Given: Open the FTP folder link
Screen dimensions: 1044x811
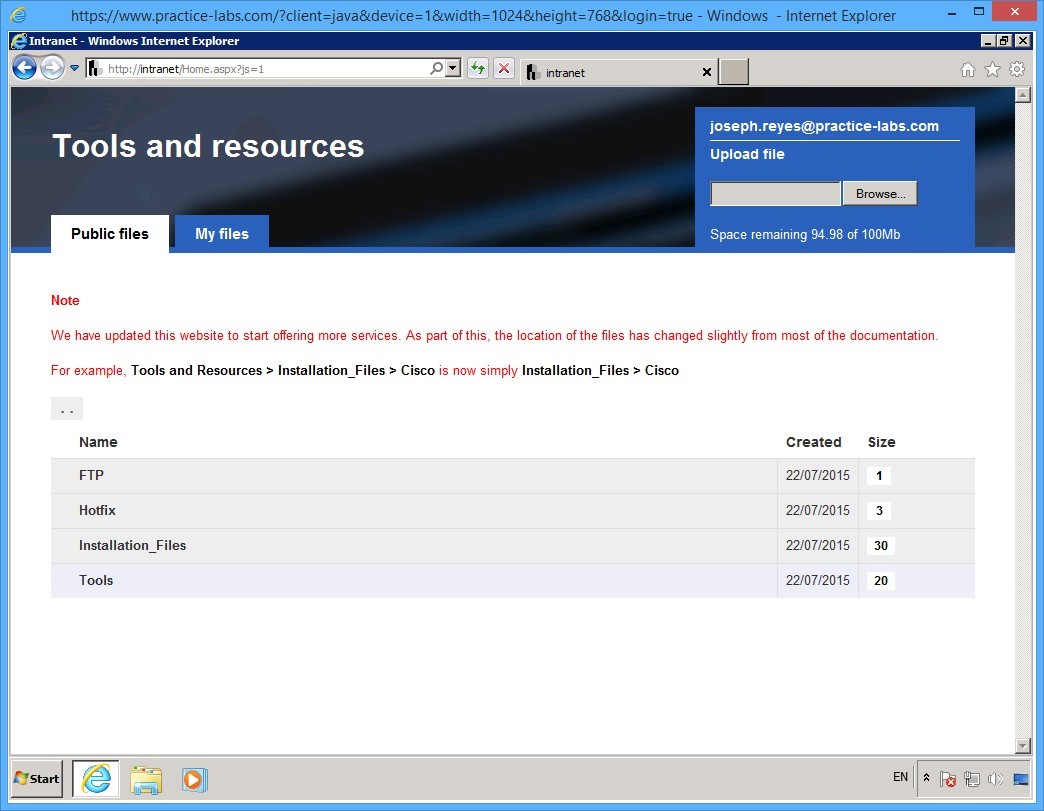Looking at the screenshot, I should click(91, 475).
